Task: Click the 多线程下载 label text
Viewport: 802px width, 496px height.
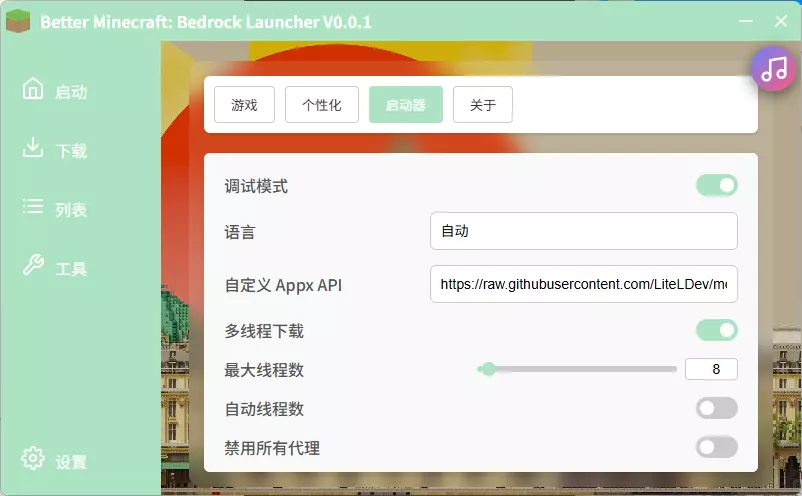Action: click(x=264, y=331)
